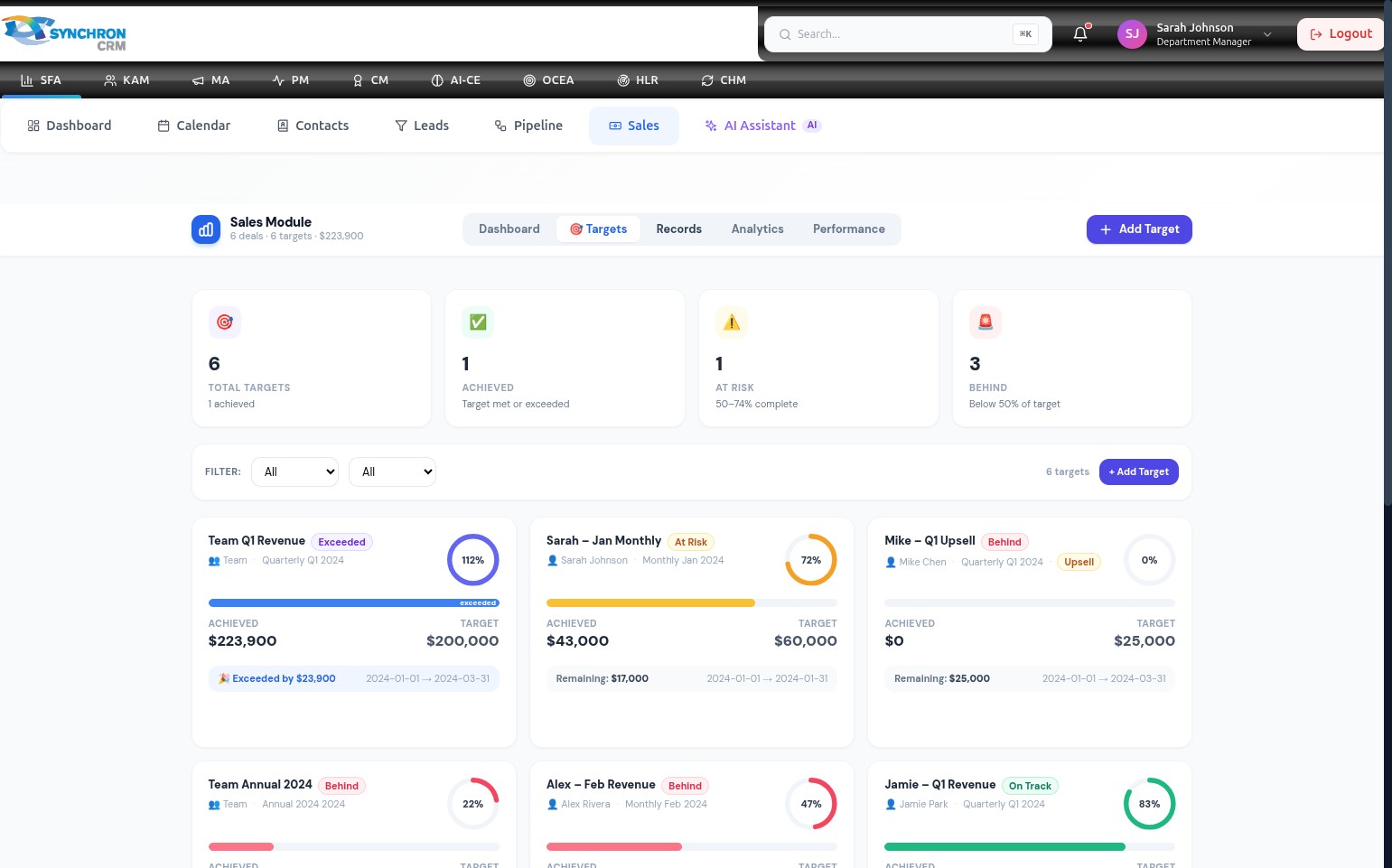1392x868 pixels.
Task: Click the 83% progress ring for Jamie Q1 Revenue
Action: [1149, 804]
